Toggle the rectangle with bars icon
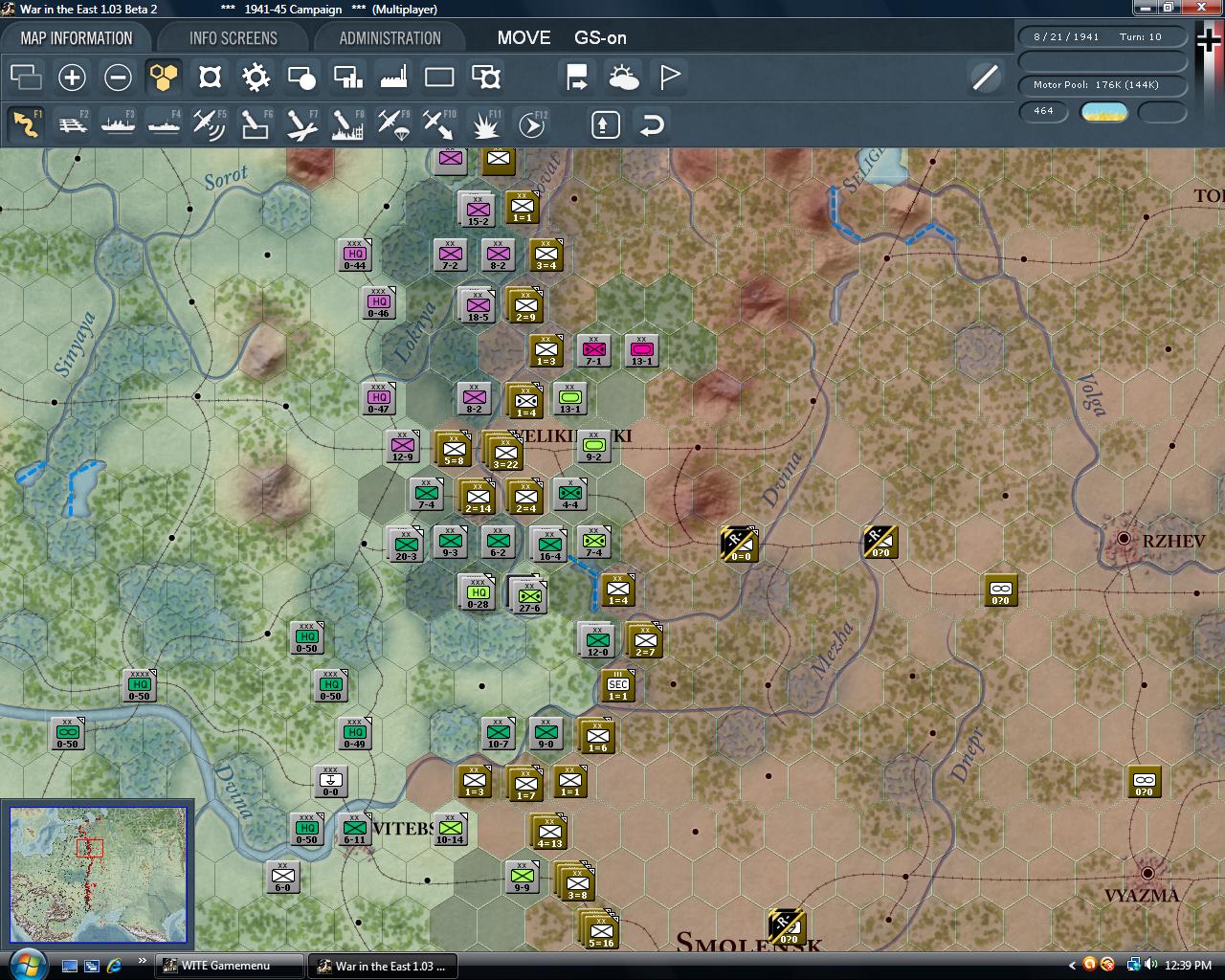 point(347,78)
